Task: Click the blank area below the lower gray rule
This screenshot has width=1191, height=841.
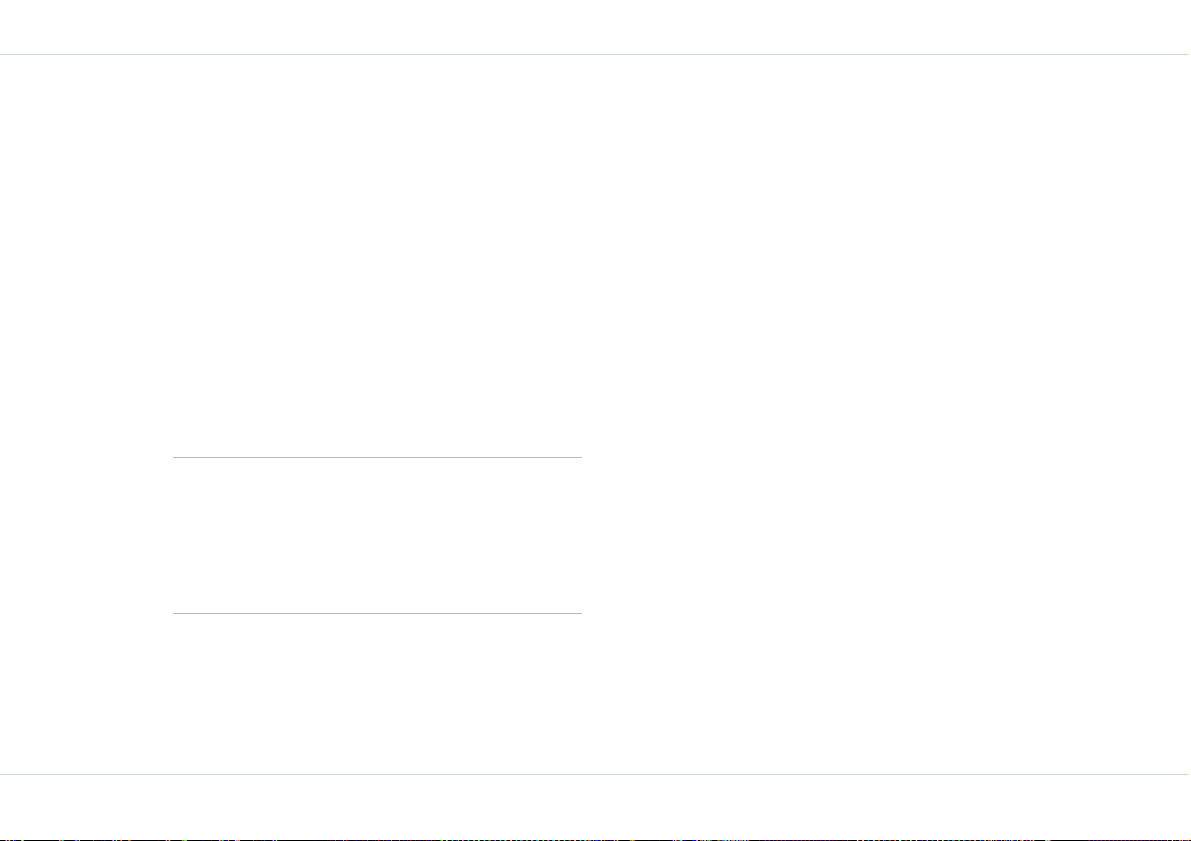Action: click(377, 694)
